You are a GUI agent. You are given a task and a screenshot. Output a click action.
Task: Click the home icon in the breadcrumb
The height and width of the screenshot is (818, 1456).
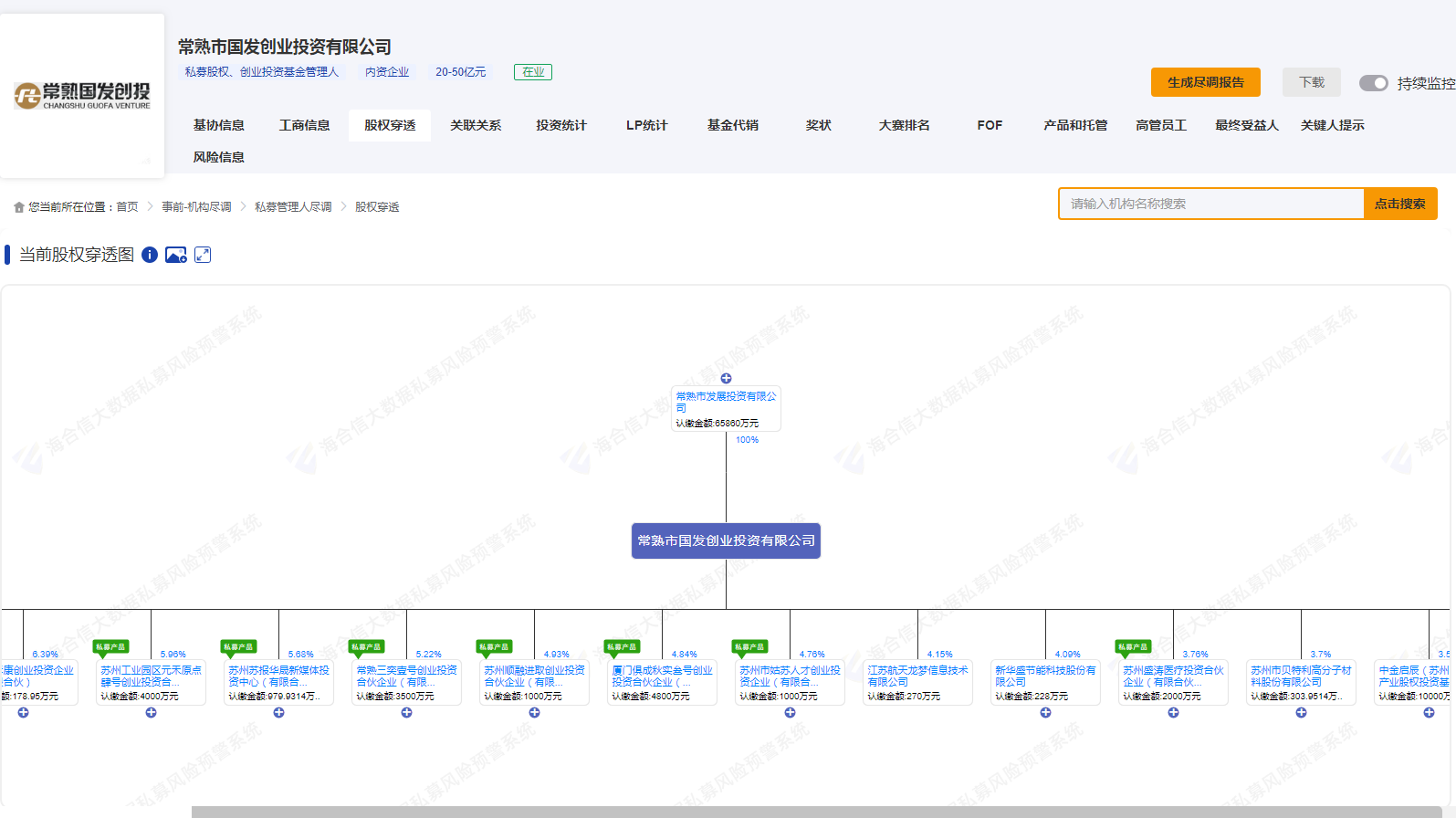[19, 207]
